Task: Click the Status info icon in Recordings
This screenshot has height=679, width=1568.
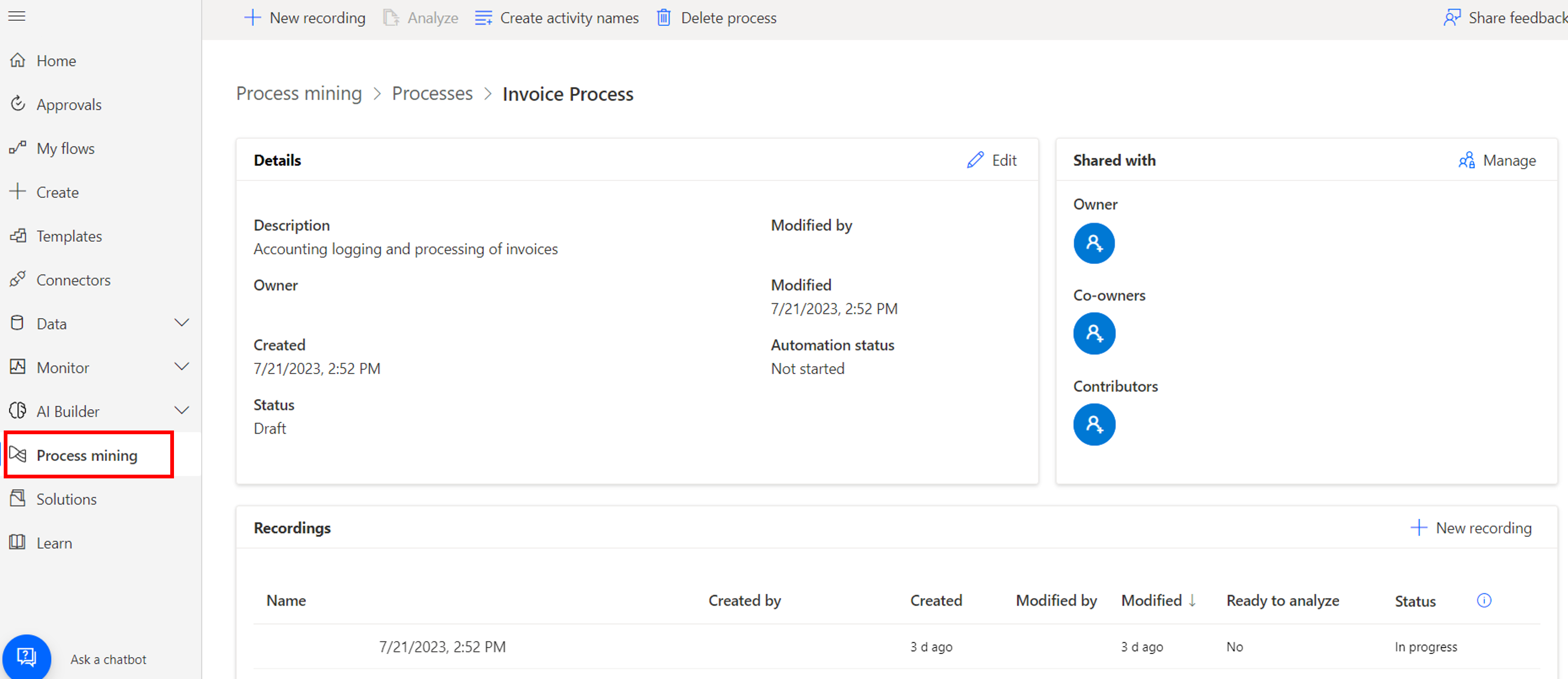Action: tap(1484, 600)
